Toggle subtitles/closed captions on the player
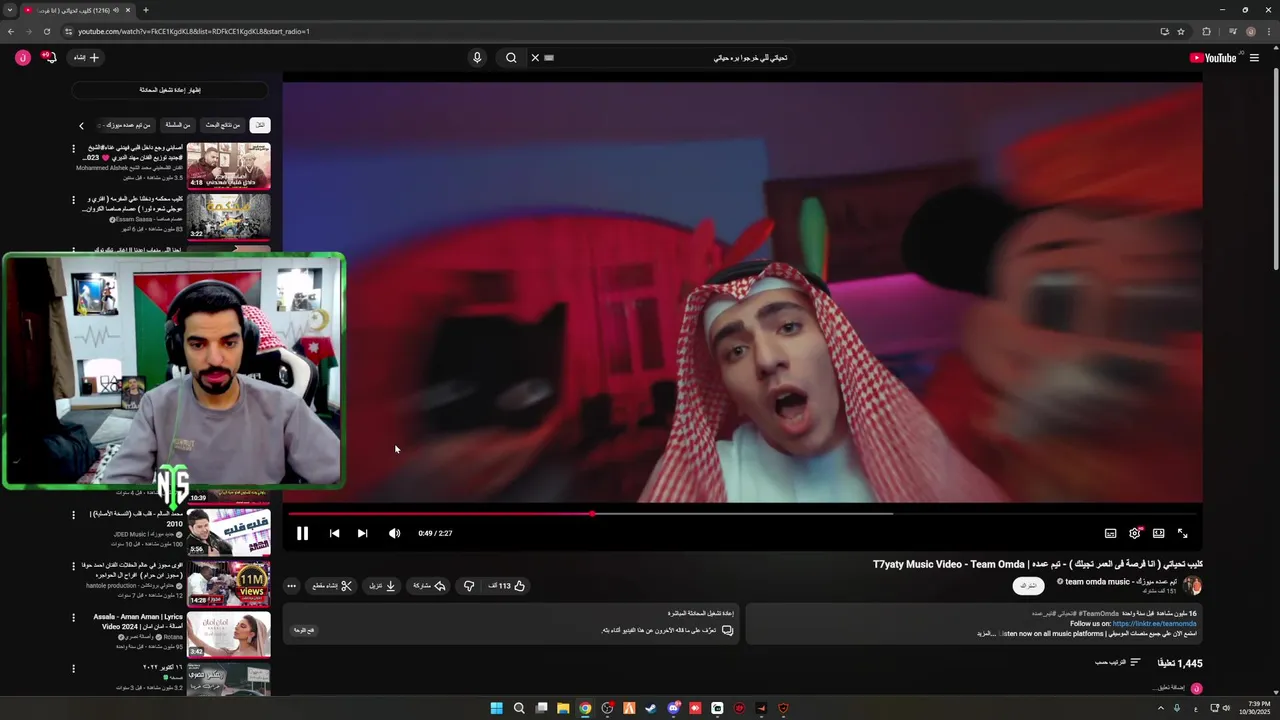This screenshot has height=720, width=1280. [1110, 533]
